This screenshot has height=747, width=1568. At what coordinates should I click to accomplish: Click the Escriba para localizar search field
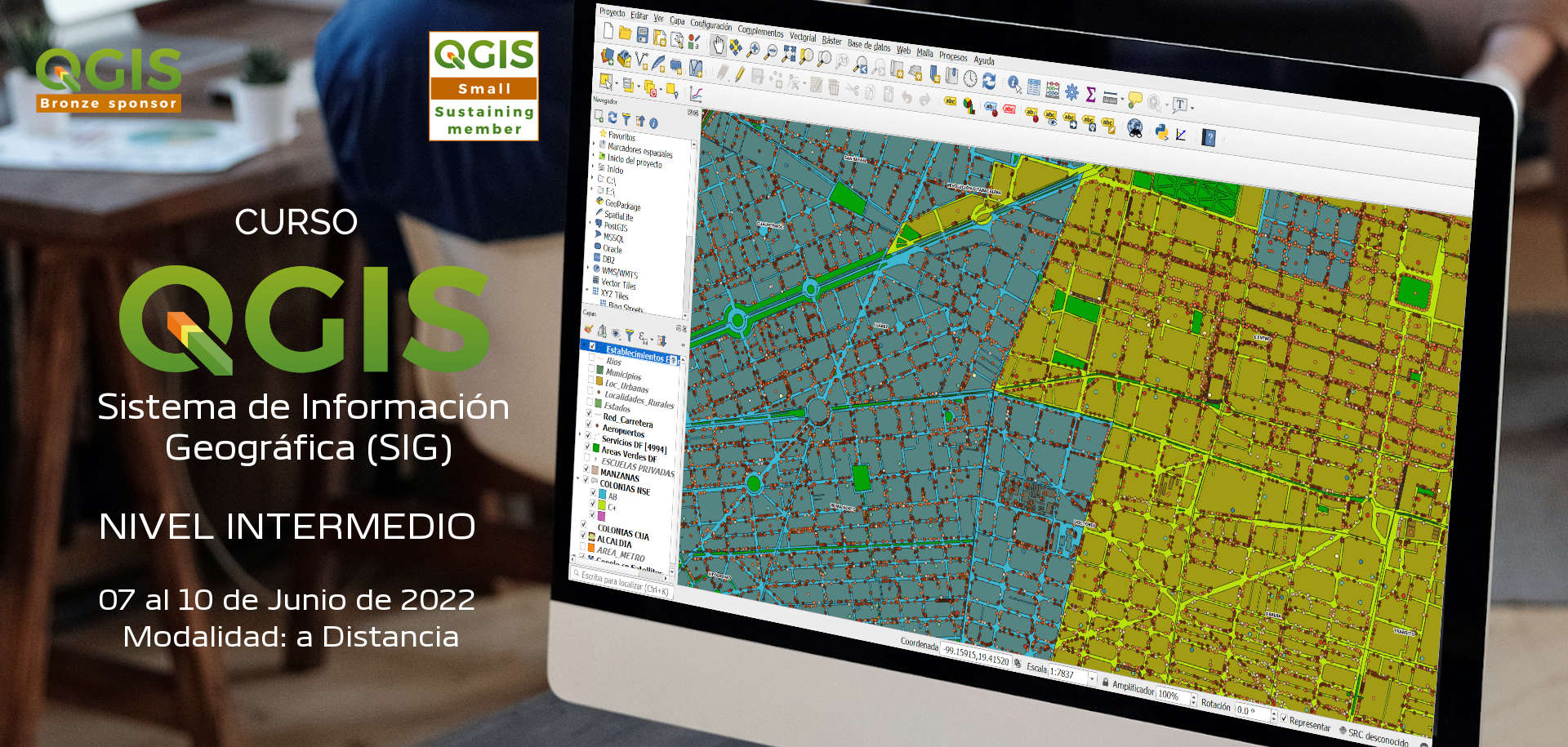pyautogui.click(x=622, y=583)
